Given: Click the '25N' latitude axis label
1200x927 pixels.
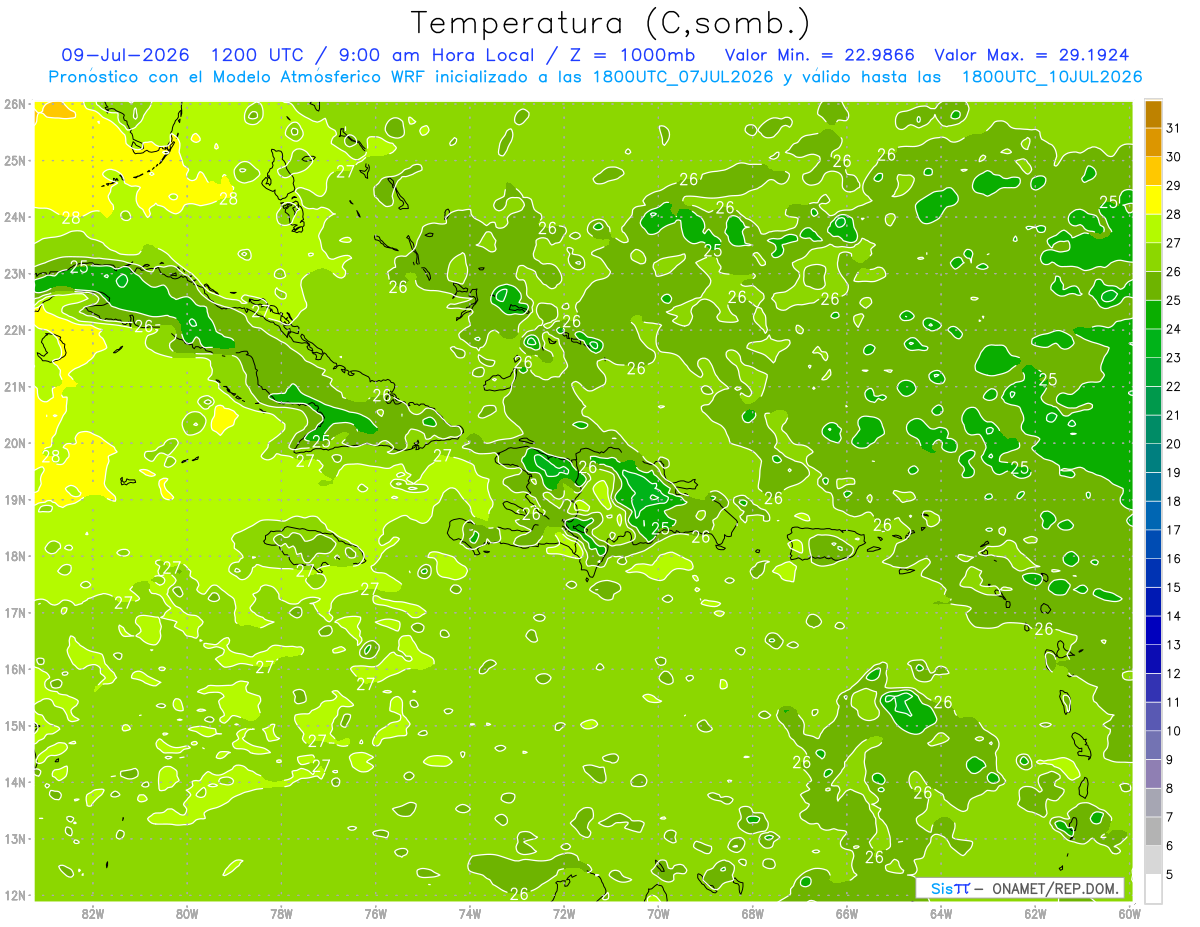Looking at the screenshot, I should (x=14, y=160).
